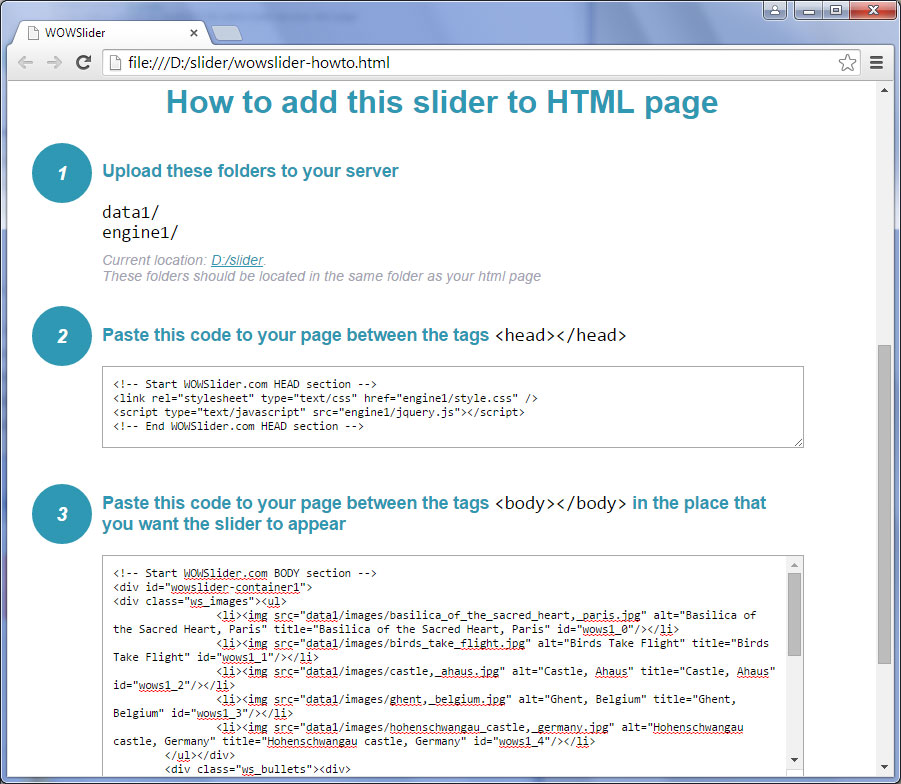Click the 'Start WOWSlider.com HEAD section' comment line
901x784 pixels.
point(245,384)
